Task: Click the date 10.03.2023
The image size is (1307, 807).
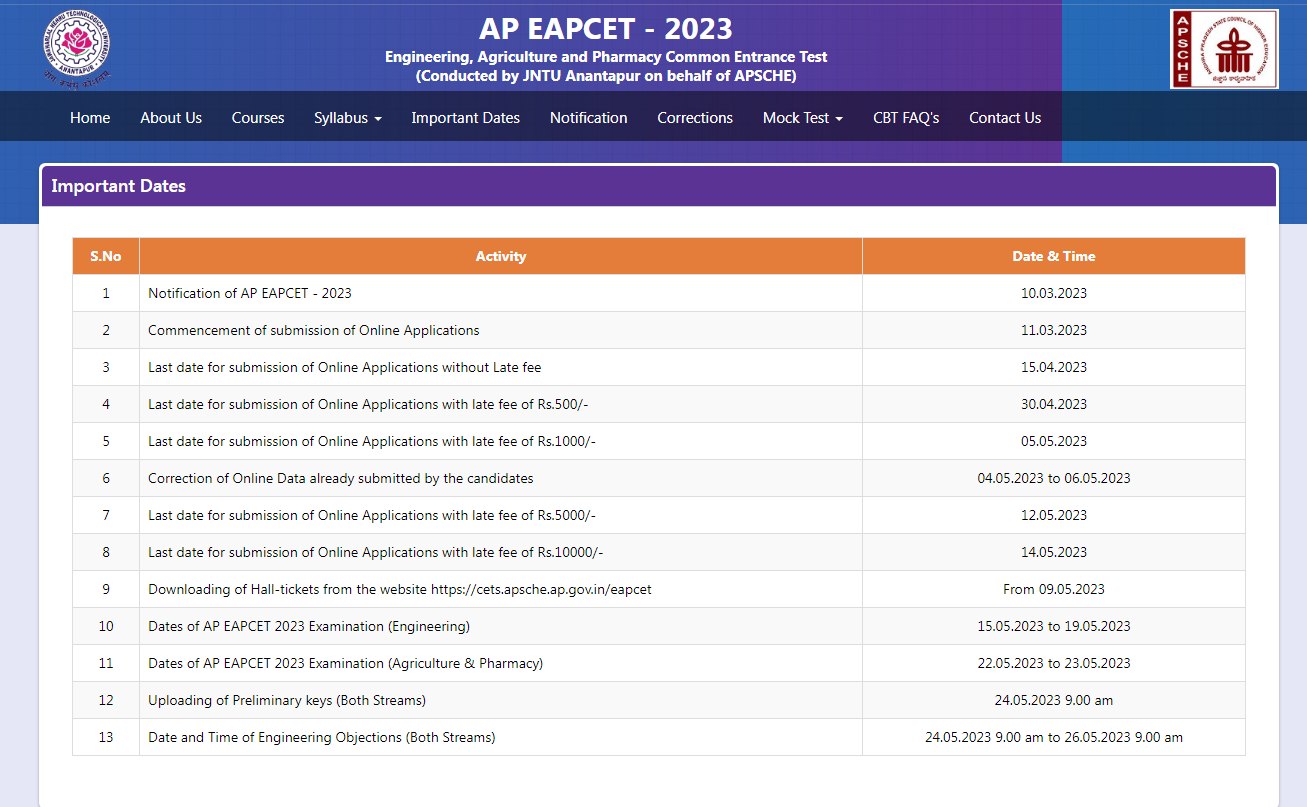Action: click(1054, 293)
